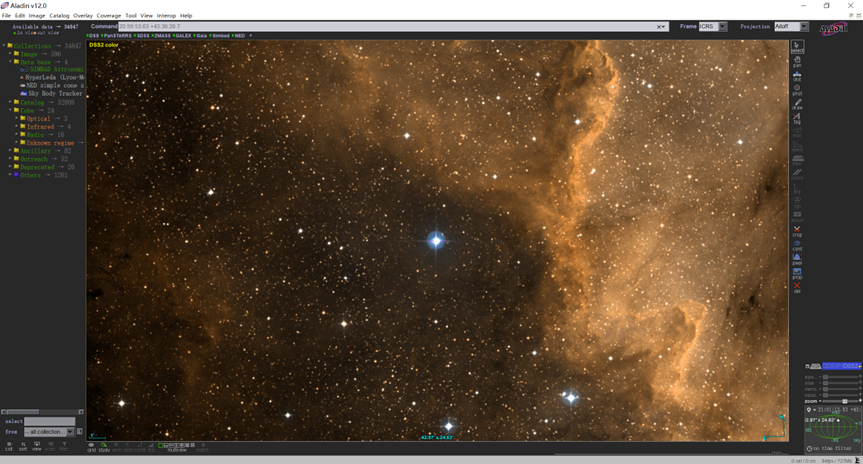863x464 pixels.
Task: Expand the Radio cube folder
Action: [x=17, y=134]
